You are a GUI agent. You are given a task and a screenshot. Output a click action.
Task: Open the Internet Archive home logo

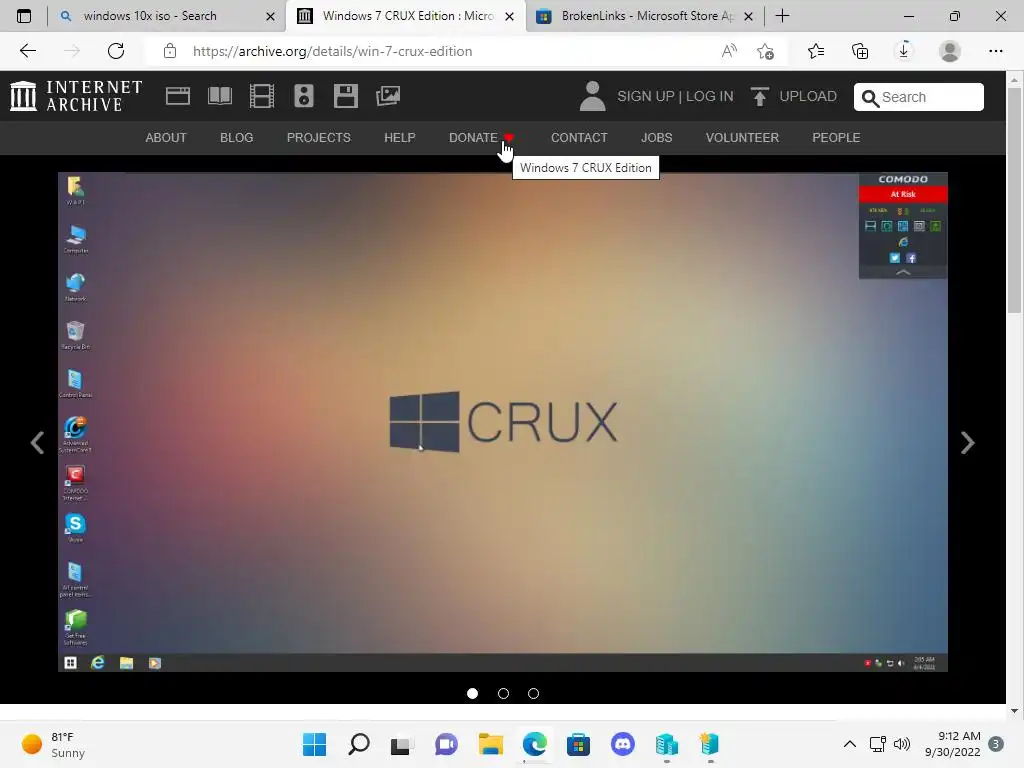tap(76, 96)
